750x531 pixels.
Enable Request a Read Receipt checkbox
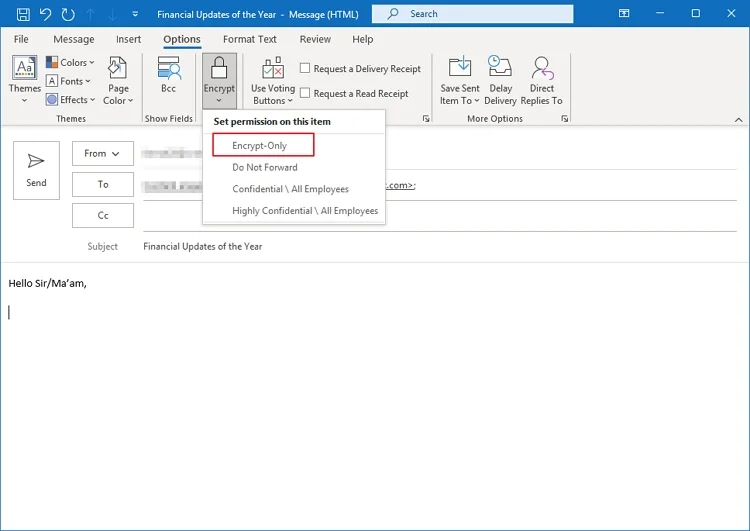305,93
